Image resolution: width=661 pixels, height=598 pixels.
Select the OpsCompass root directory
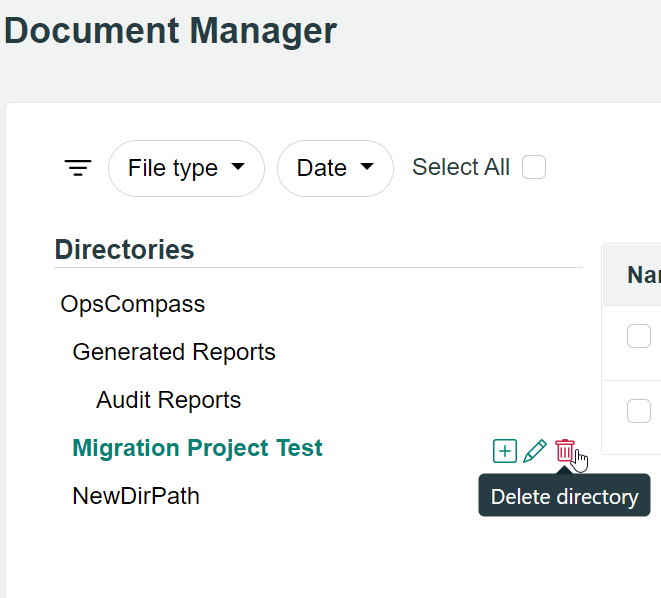point(132,304)
